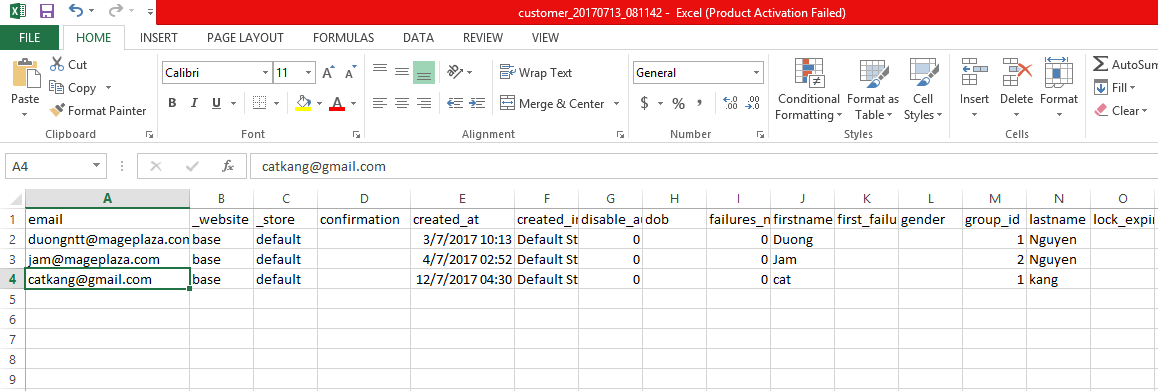Switch to the INSERT tab
This screenshot has height=391, width=1158.
[158, 38]
